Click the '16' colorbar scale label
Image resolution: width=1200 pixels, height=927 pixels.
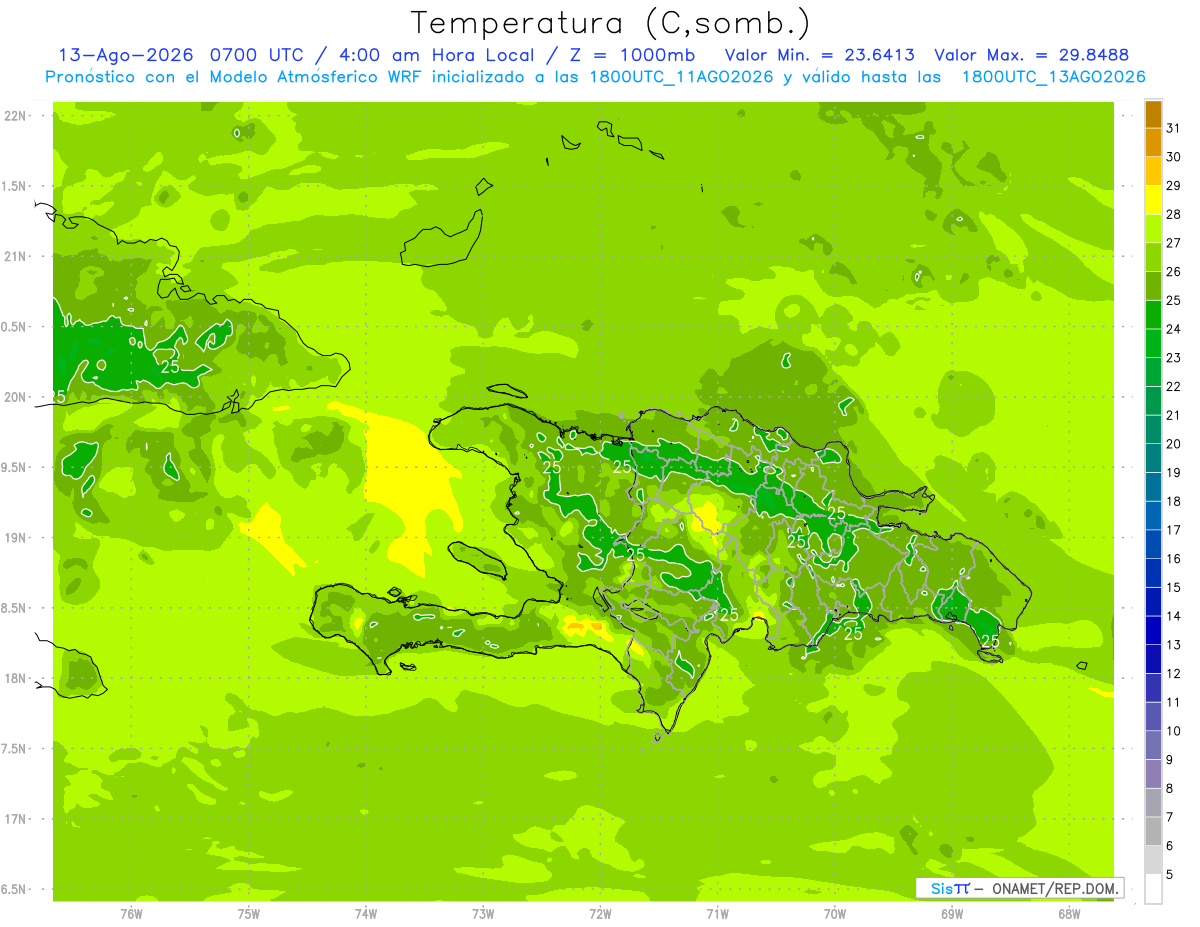tap(1174, 559)
